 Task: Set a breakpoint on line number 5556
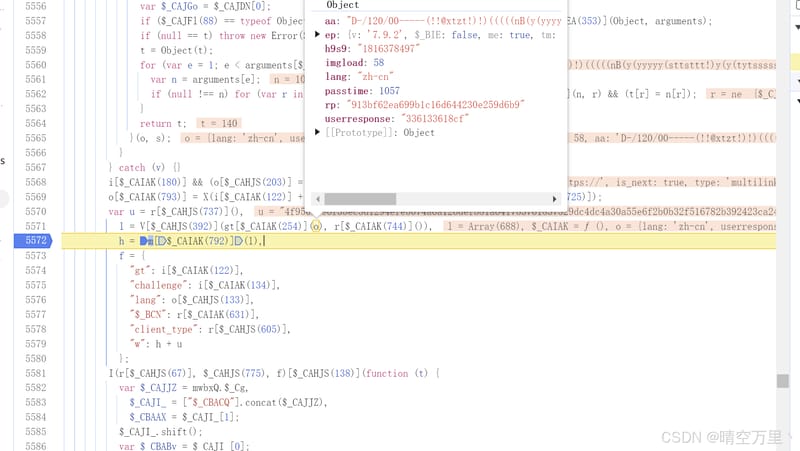[36, 6]
